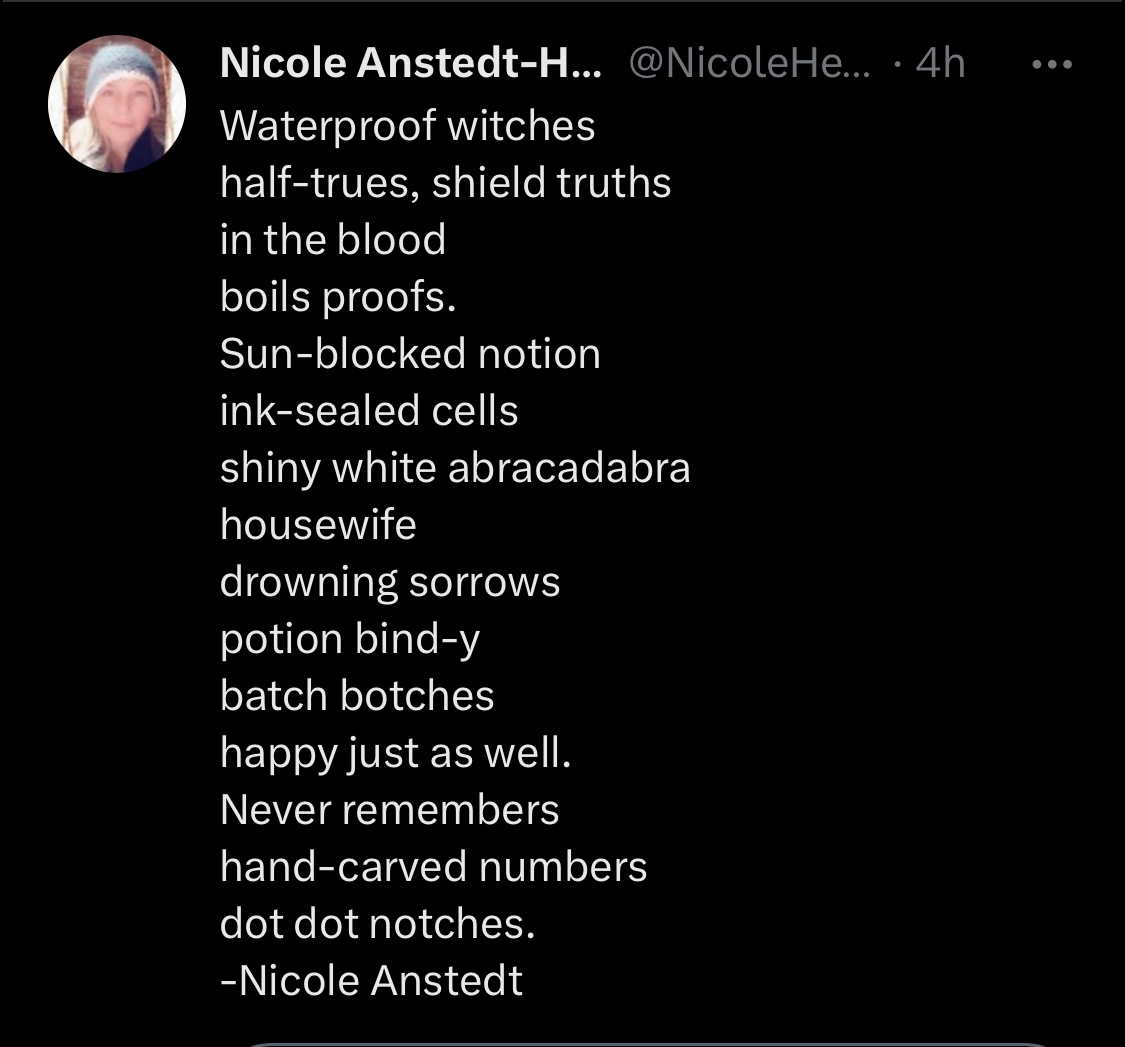
Task: Click the text "ink-sealed cells"
Action: click(369, 411)
